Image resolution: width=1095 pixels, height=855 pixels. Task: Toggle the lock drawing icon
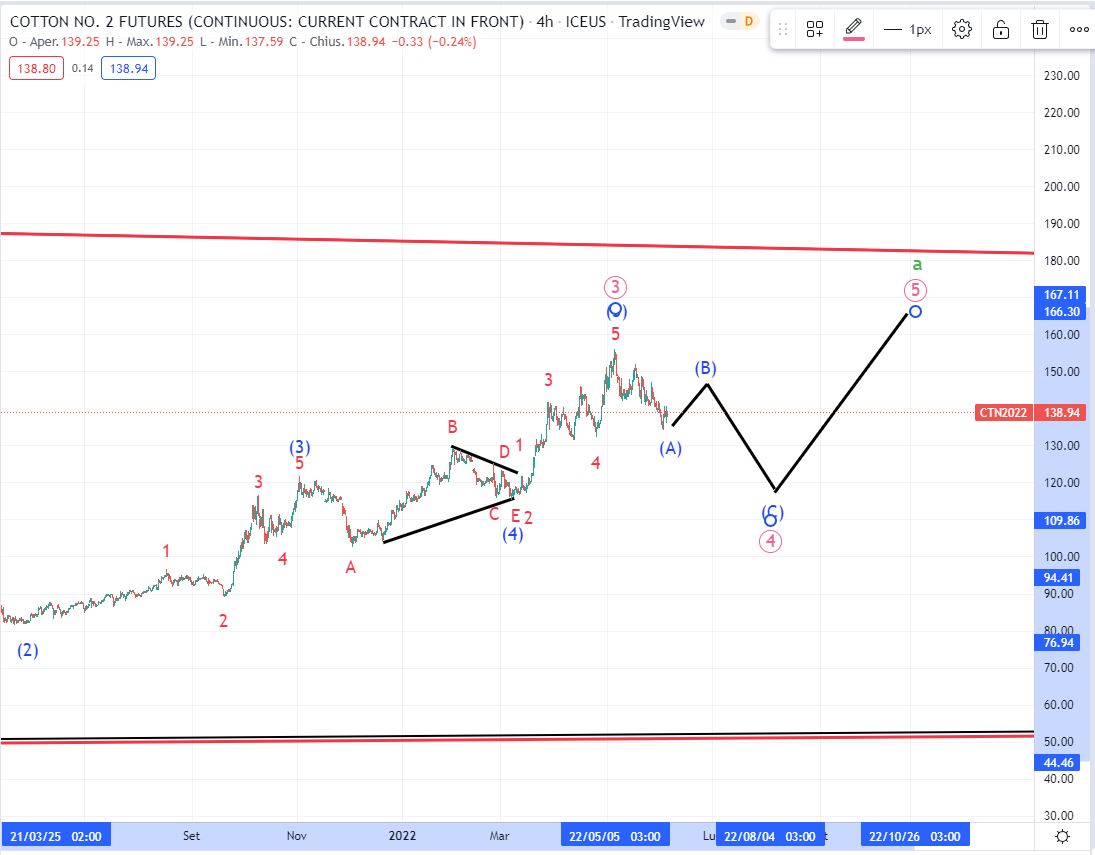1001,29
